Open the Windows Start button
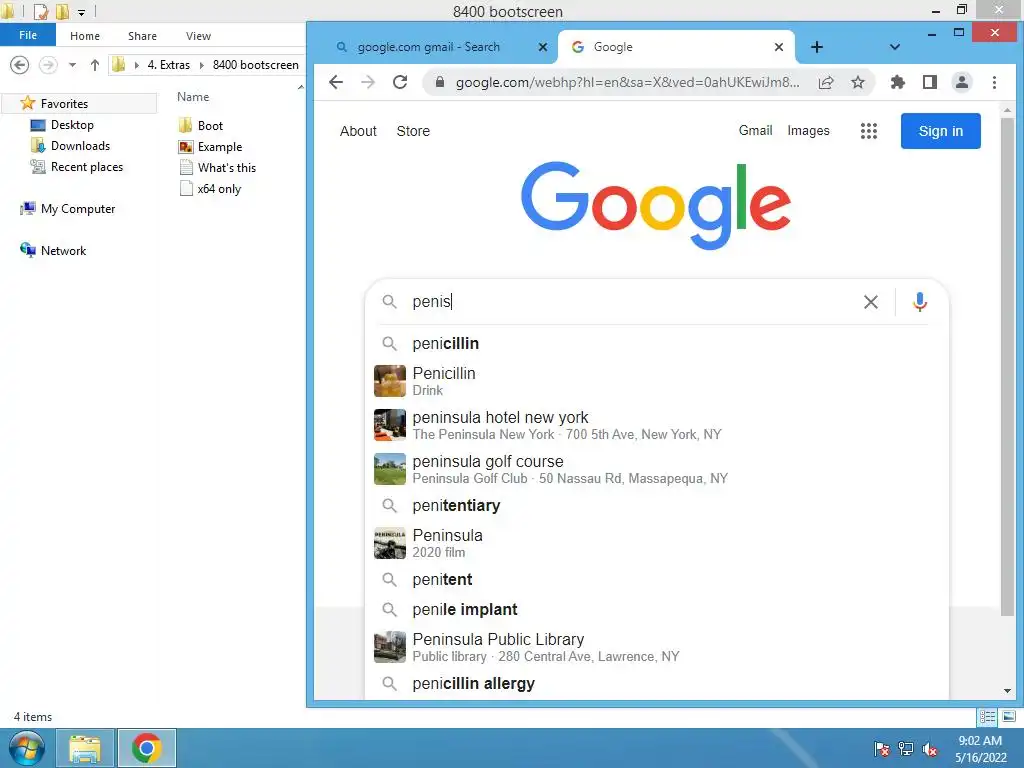Screen dimensions: 1024x768 [x=27, y=748]
